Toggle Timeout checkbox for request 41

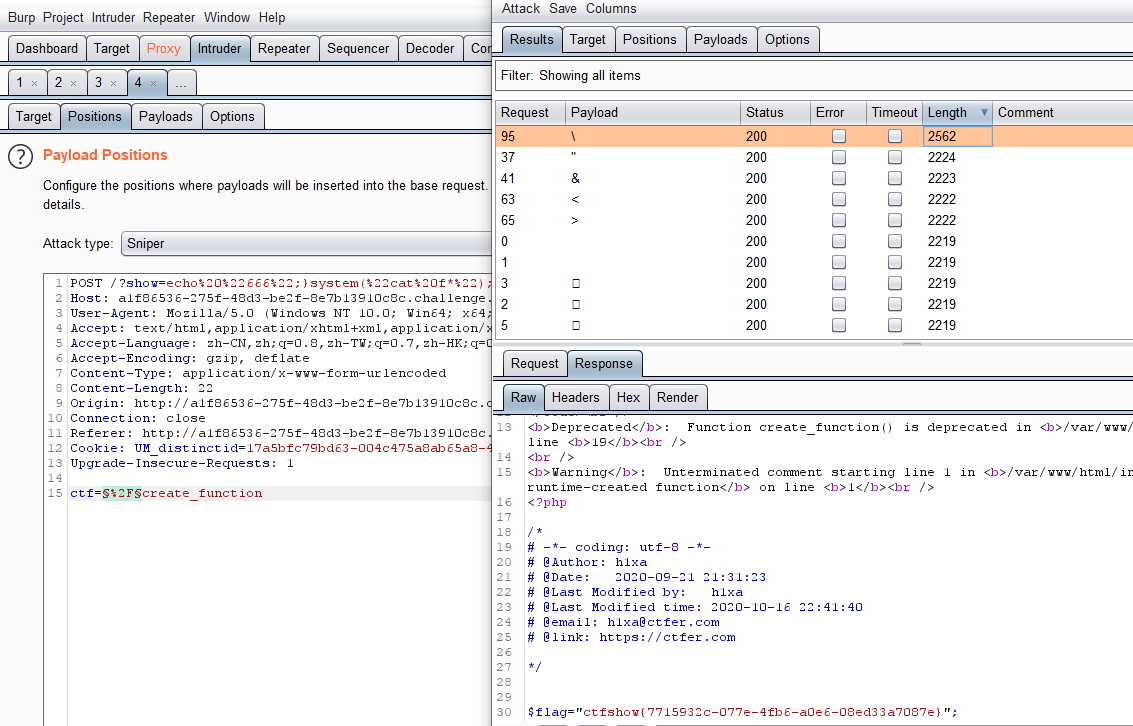[895, 178]
